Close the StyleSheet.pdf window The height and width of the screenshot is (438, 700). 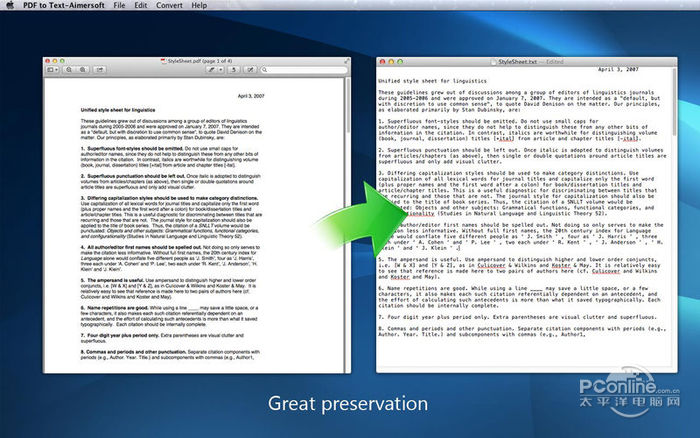[48, 61]
